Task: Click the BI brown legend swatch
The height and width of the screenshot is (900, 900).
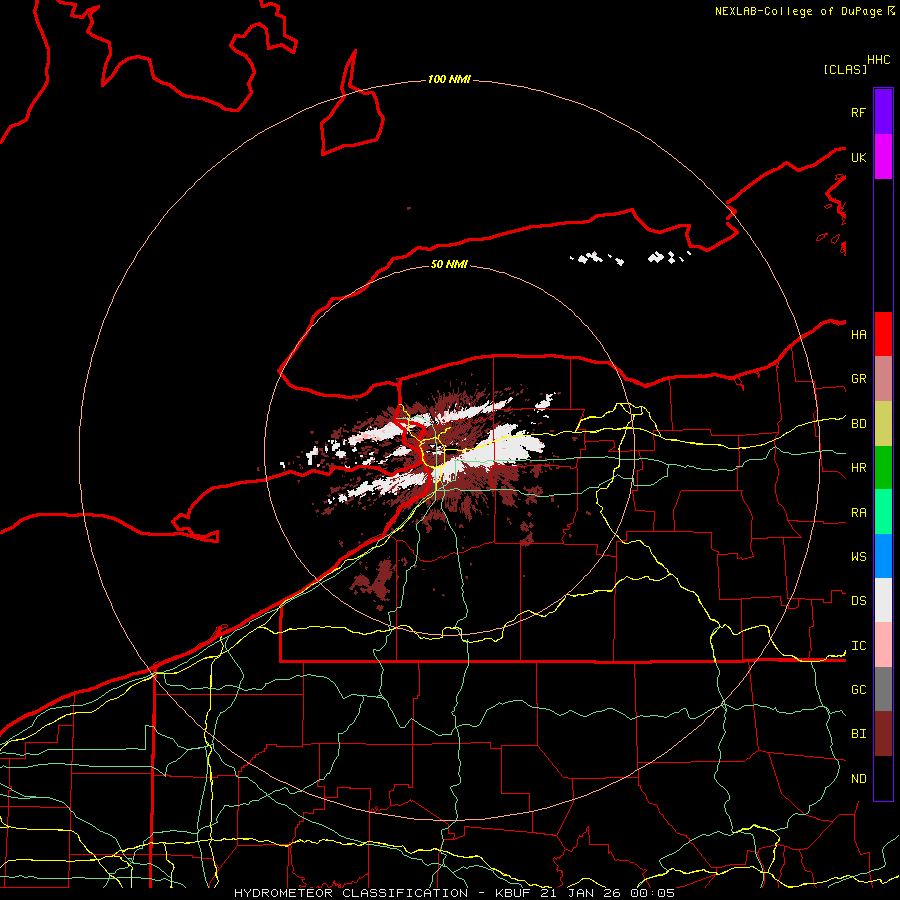Action: tap(883, 734)
